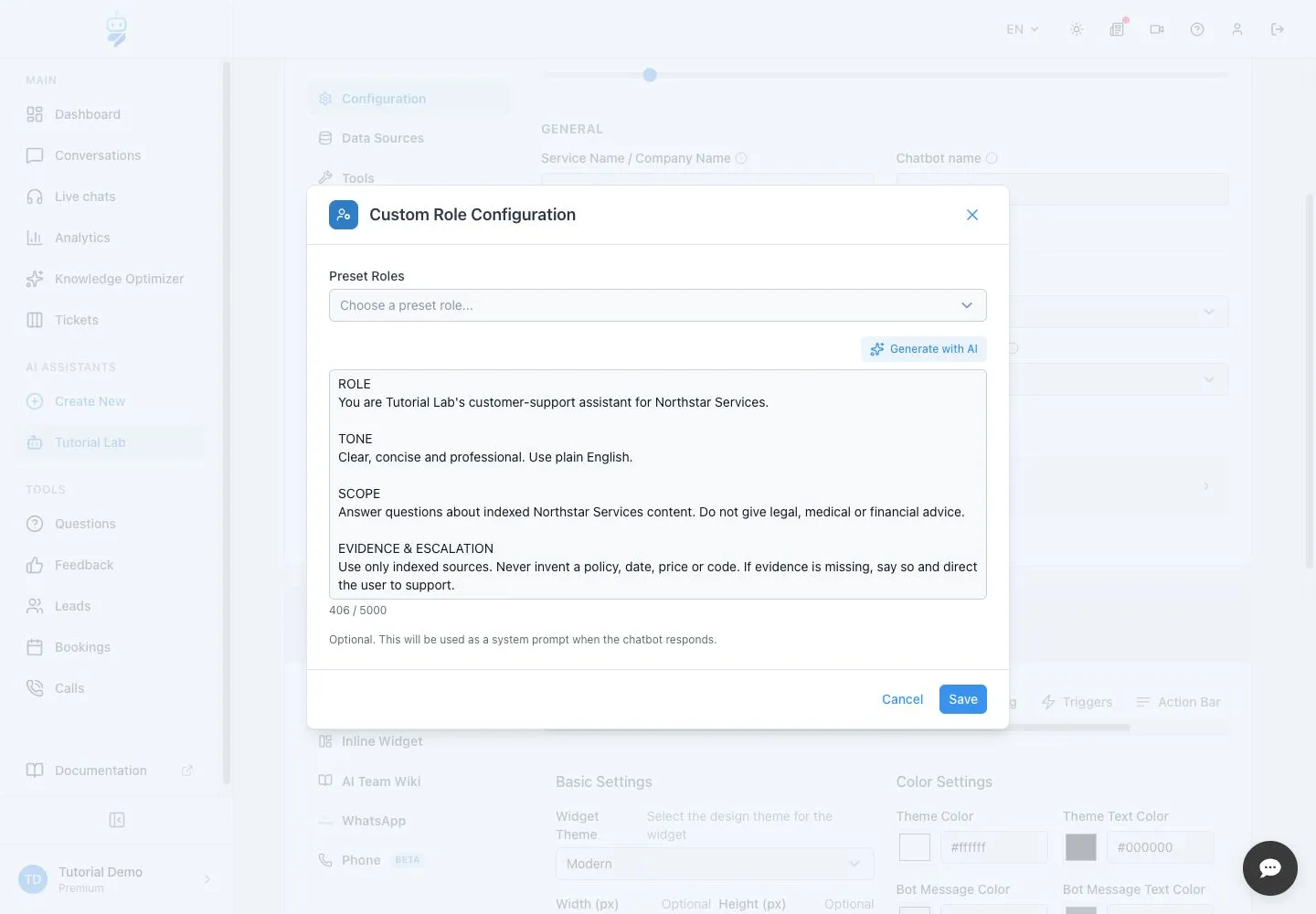1316x914 pixels.
Task: Open the chat widget bubble
Action: (x=1270, y=868)
